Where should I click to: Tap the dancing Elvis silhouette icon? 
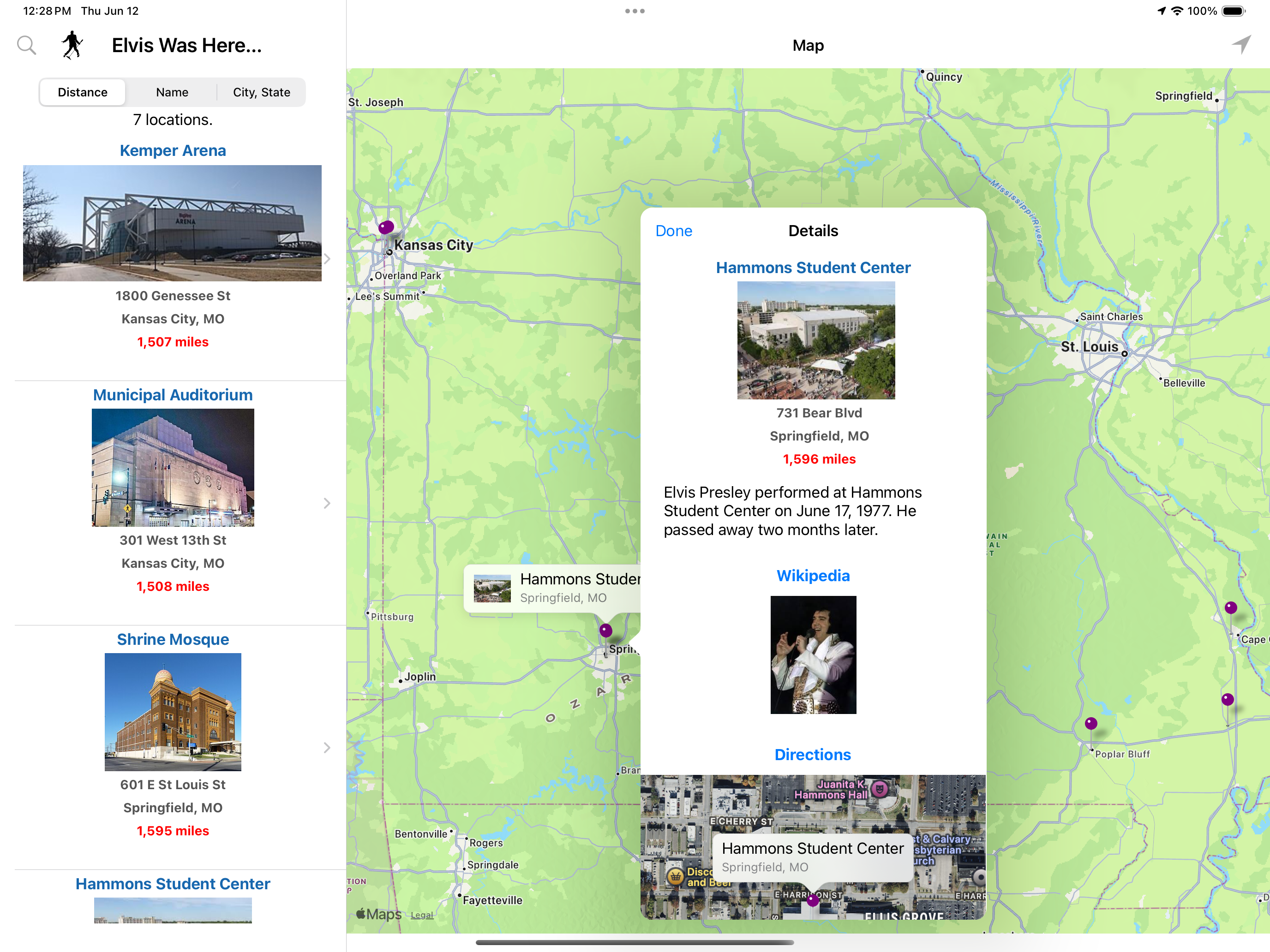(x=72, y=45)
